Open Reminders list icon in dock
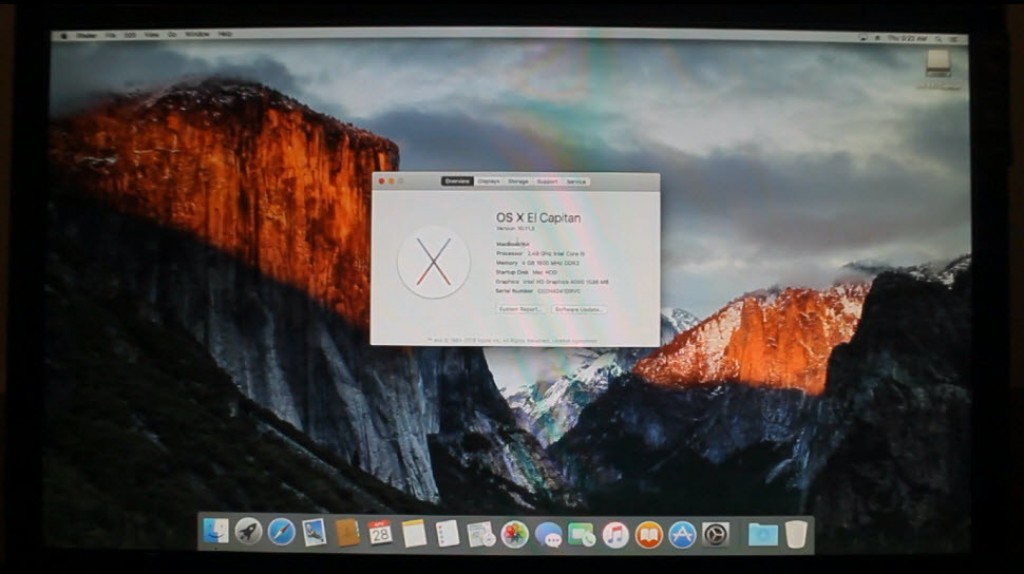The image size is (1024, 574). click(447, 534)
